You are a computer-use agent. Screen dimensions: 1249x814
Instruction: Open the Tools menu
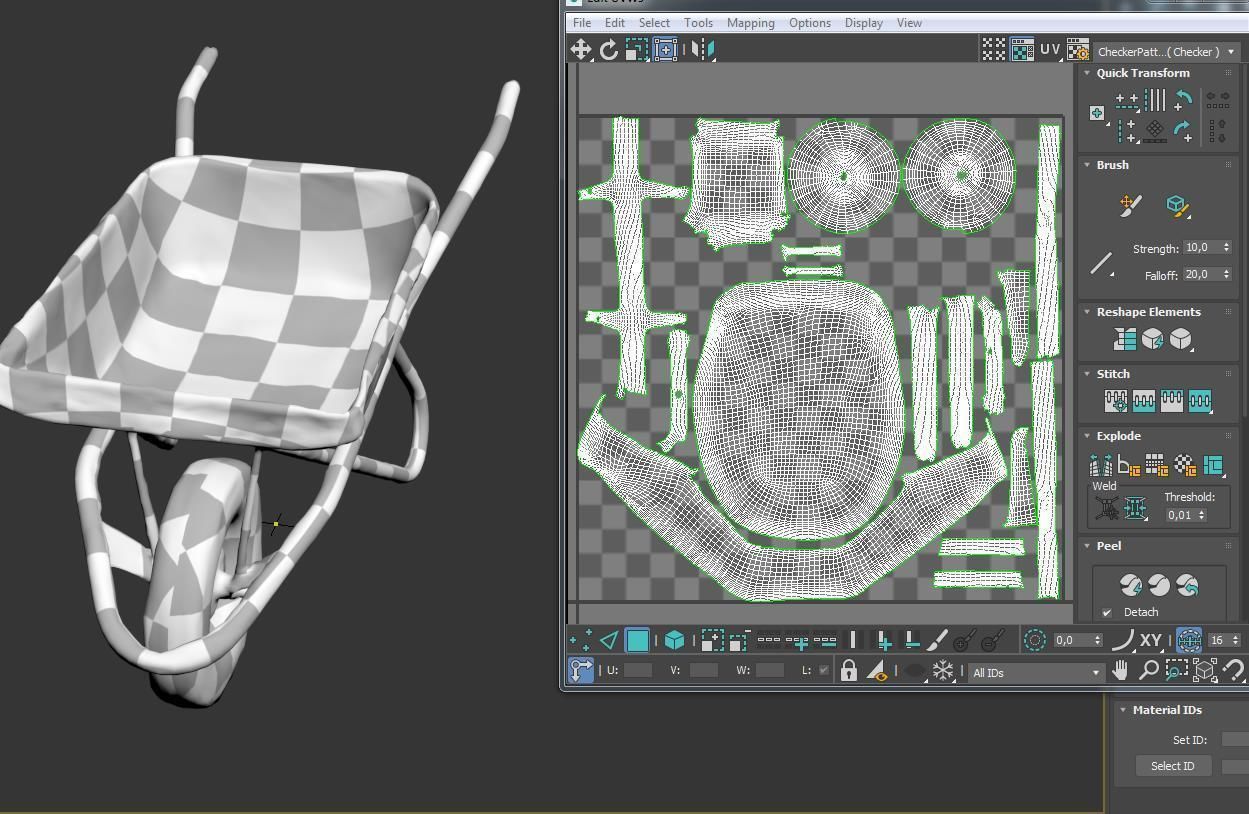click(698, 22)
